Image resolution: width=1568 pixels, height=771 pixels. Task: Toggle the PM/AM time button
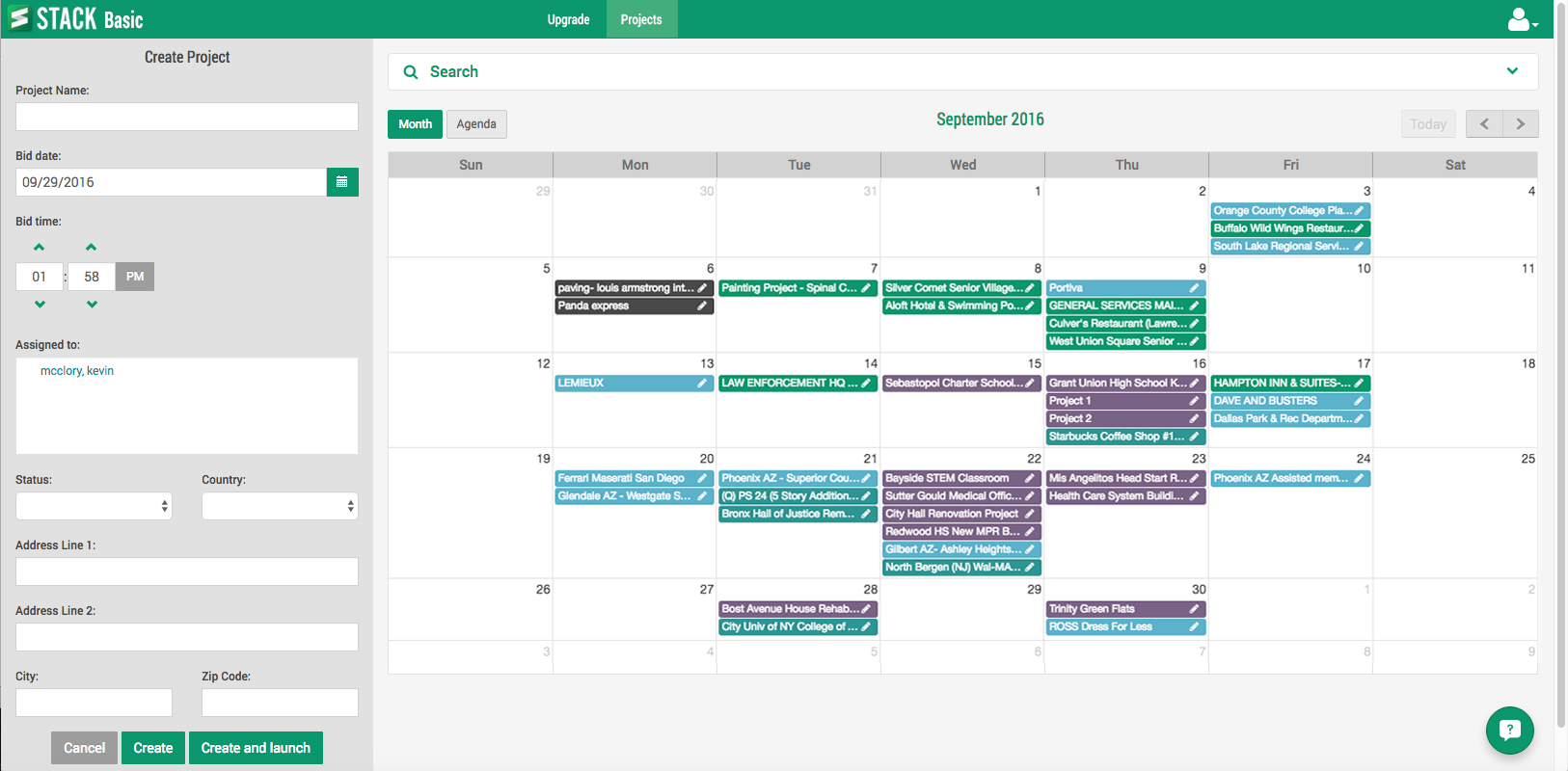(x=135, y=277)
